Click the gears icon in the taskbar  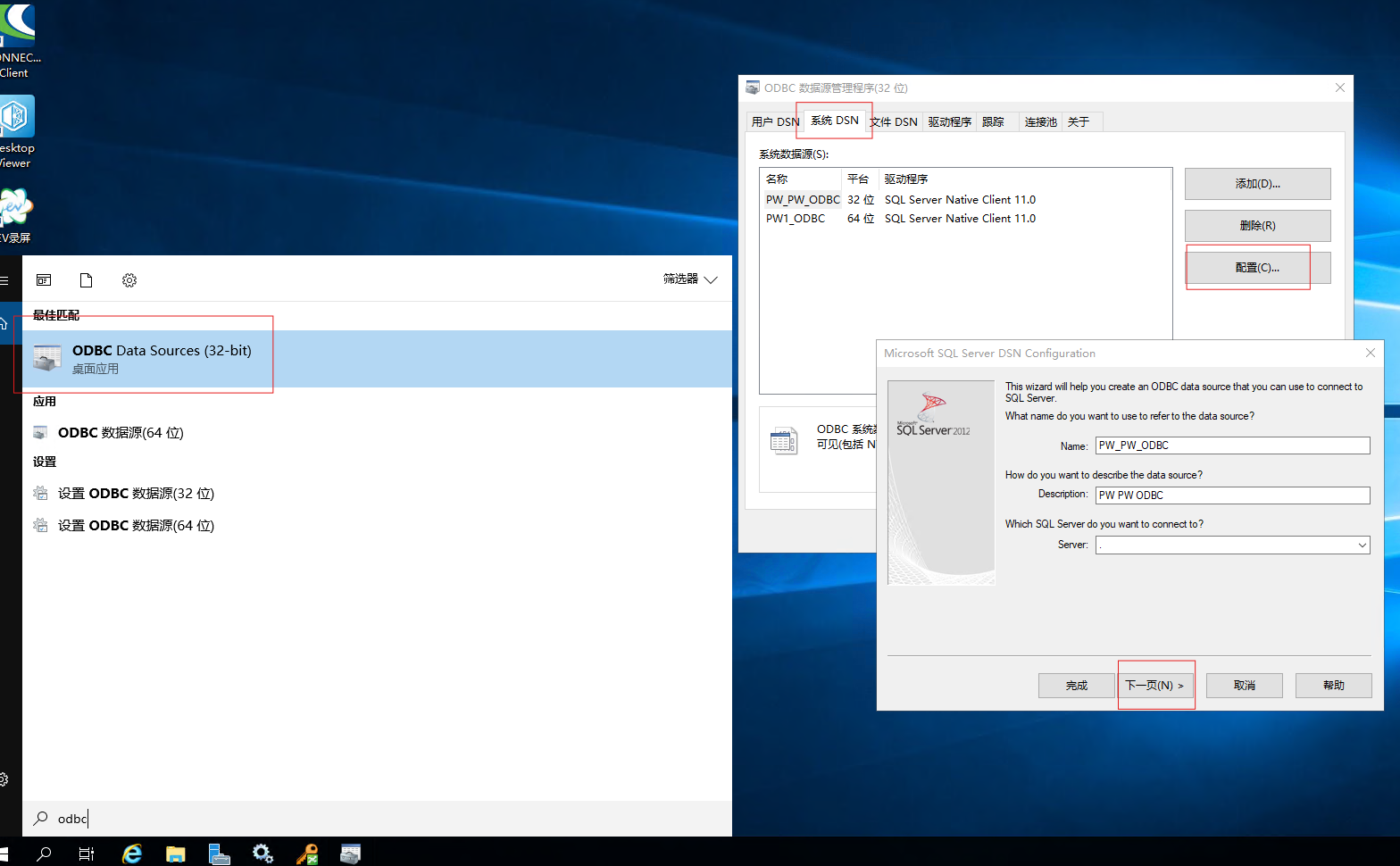click(x=262, y=854)
